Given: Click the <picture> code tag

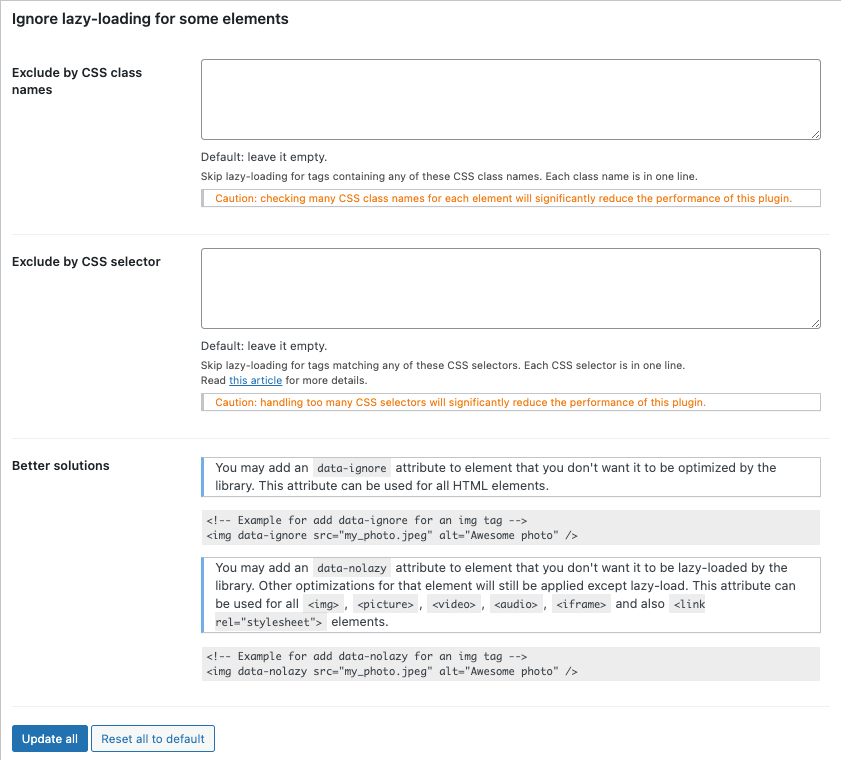Looking at the screenshot, I should 385,605.
